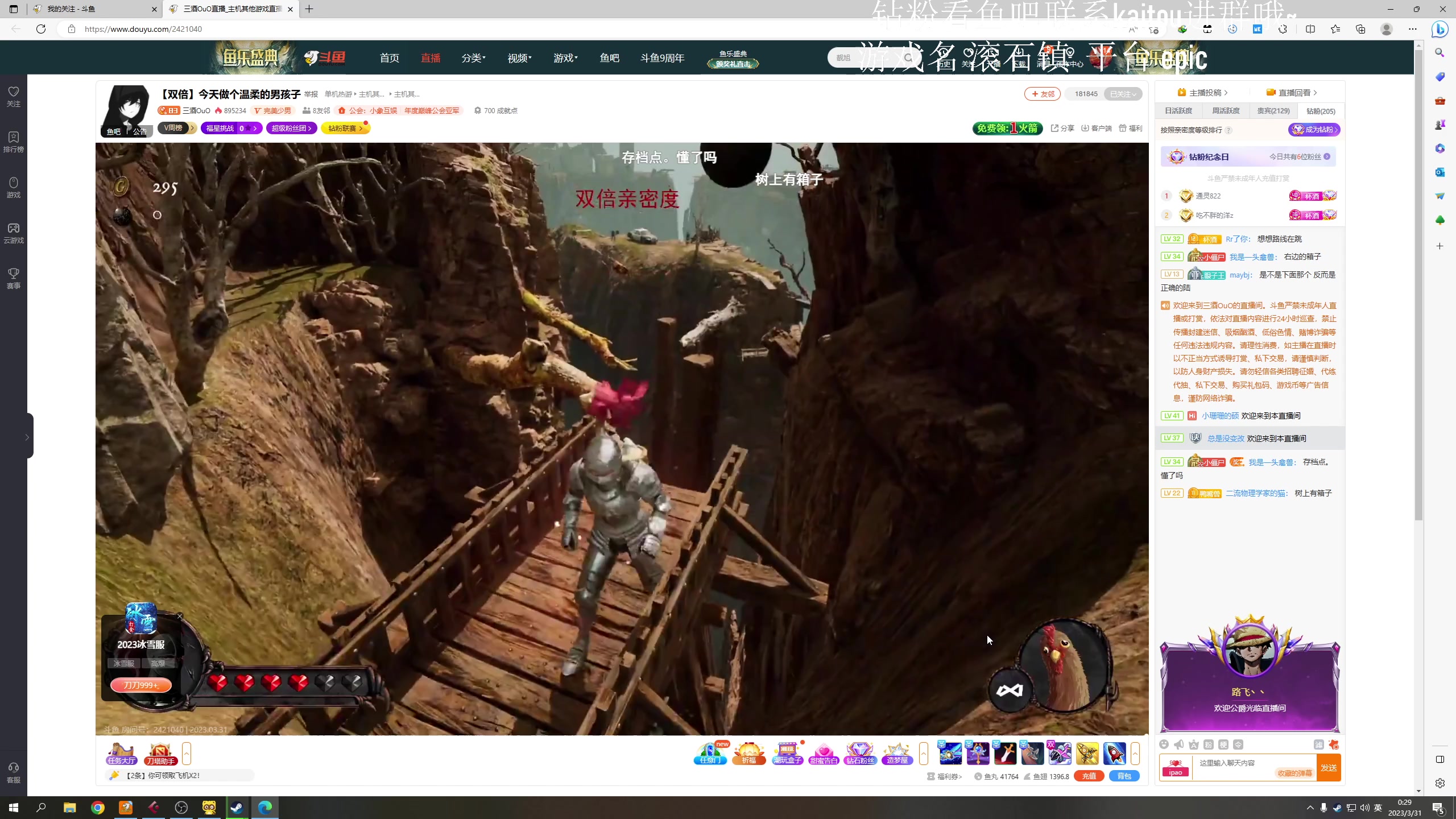Image resolution: width=1456 pixels, height=819 pixels.
Task: Open the 客服 customer service icon
Action: pos(14,773)
